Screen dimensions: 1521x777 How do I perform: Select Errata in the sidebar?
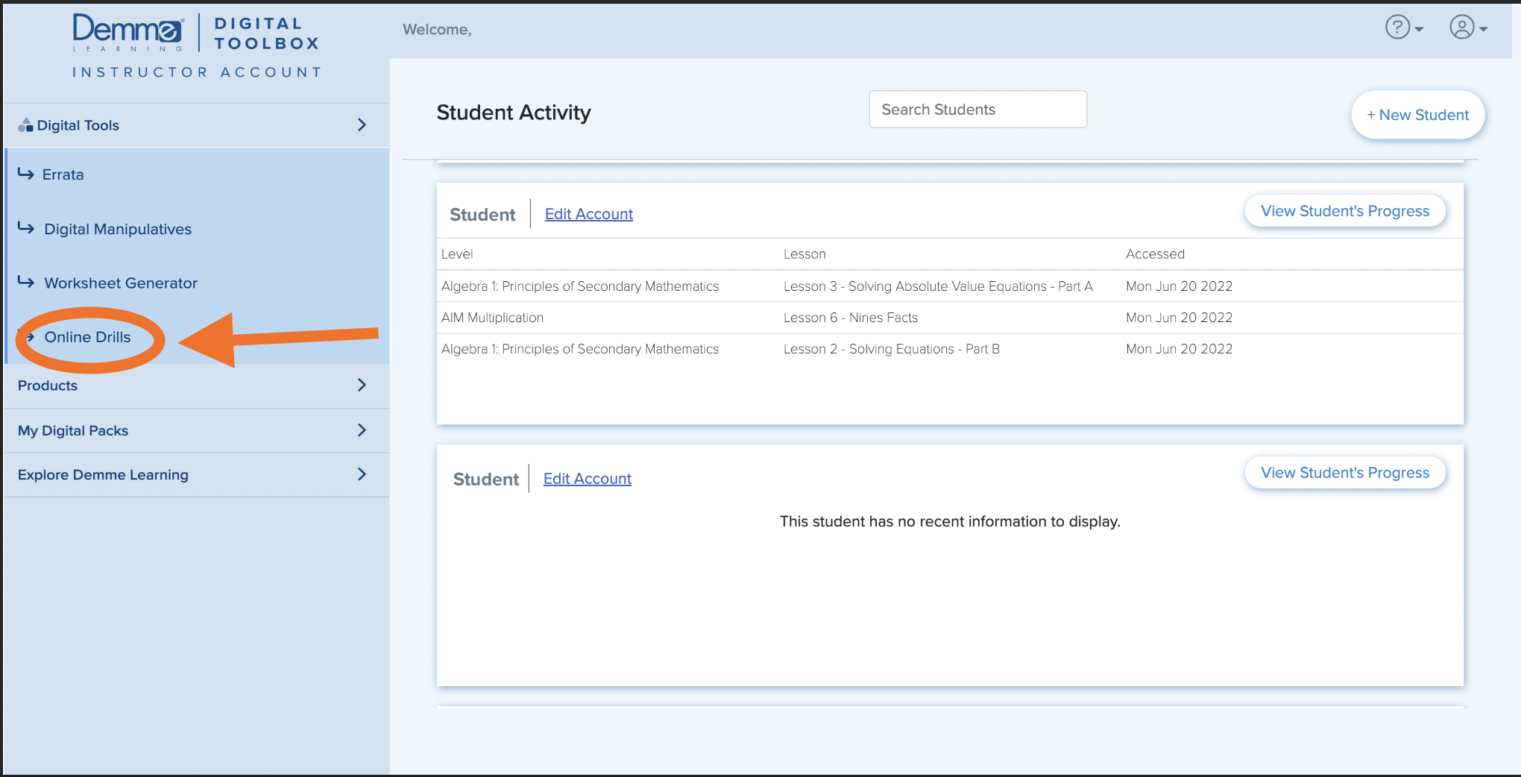[x=64, y=174]
